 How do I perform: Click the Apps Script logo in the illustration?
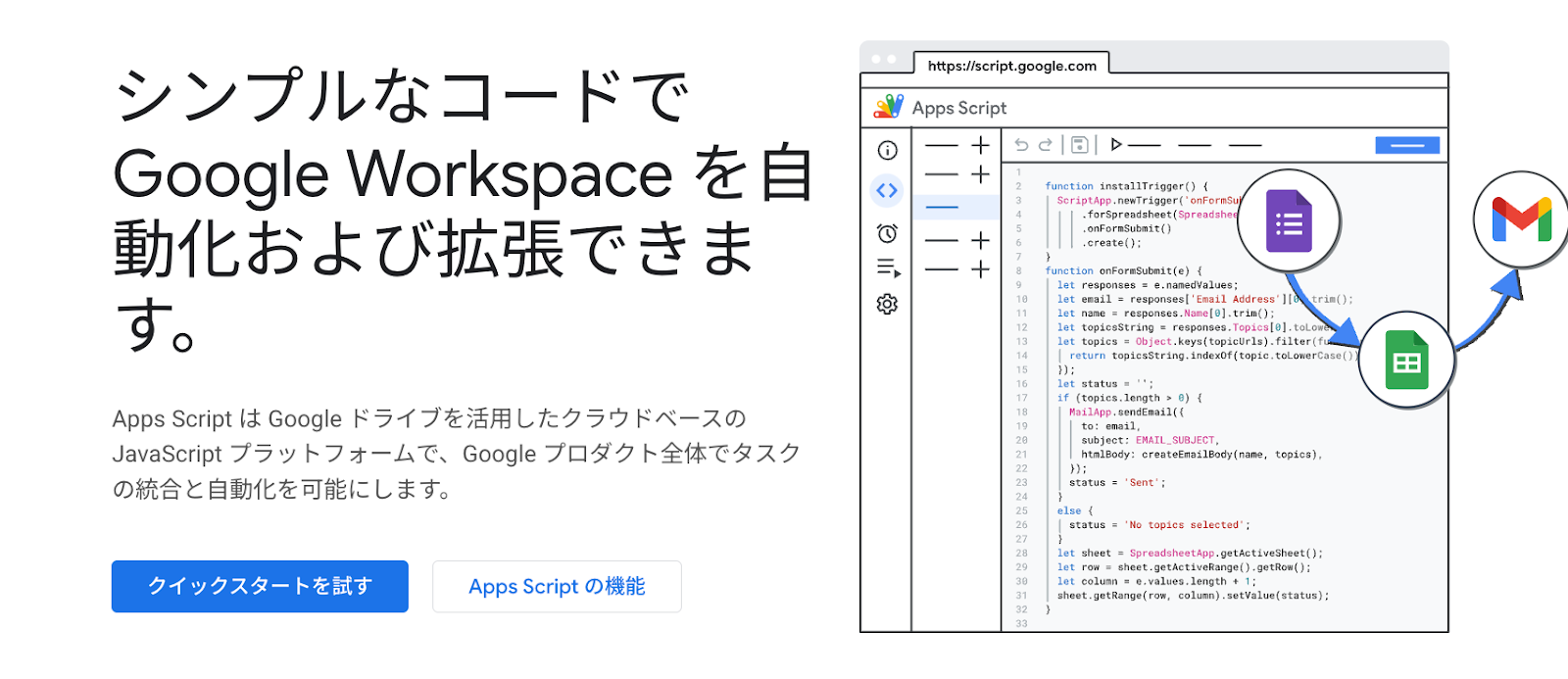click(889, 107)
